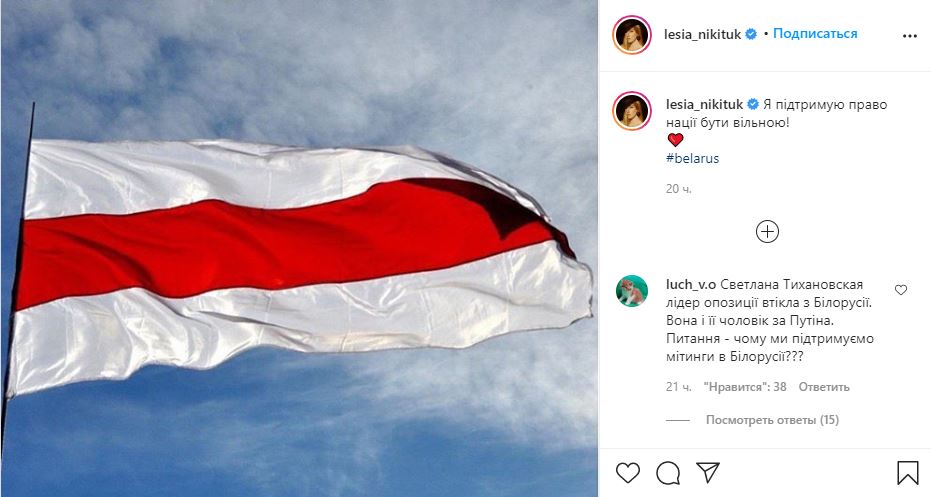The width and height of the screenshot is (931, 497).
Task: Click the 20 ч. post timestamp
Action: [679, 189]
